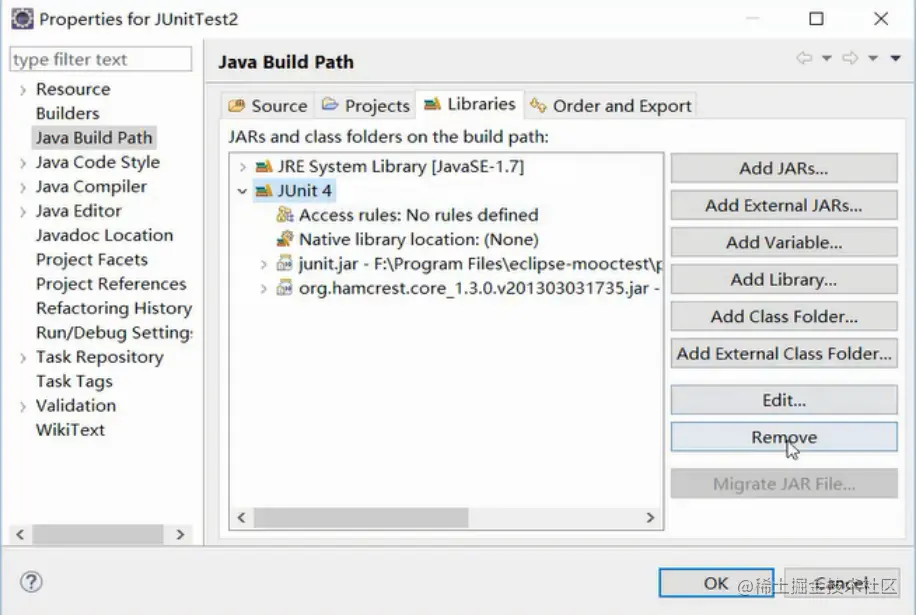Expand the Task Repository node
This screenshot has width=916, height=615.
pos(23,357)
